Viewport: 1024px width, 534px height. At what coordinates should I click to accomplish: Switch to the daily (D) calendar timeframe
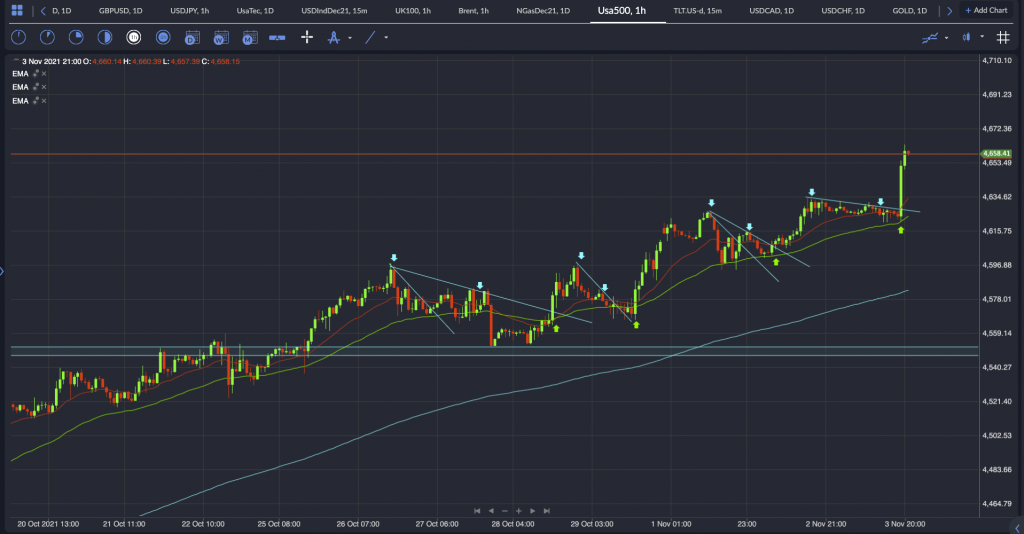coord(192,38)
